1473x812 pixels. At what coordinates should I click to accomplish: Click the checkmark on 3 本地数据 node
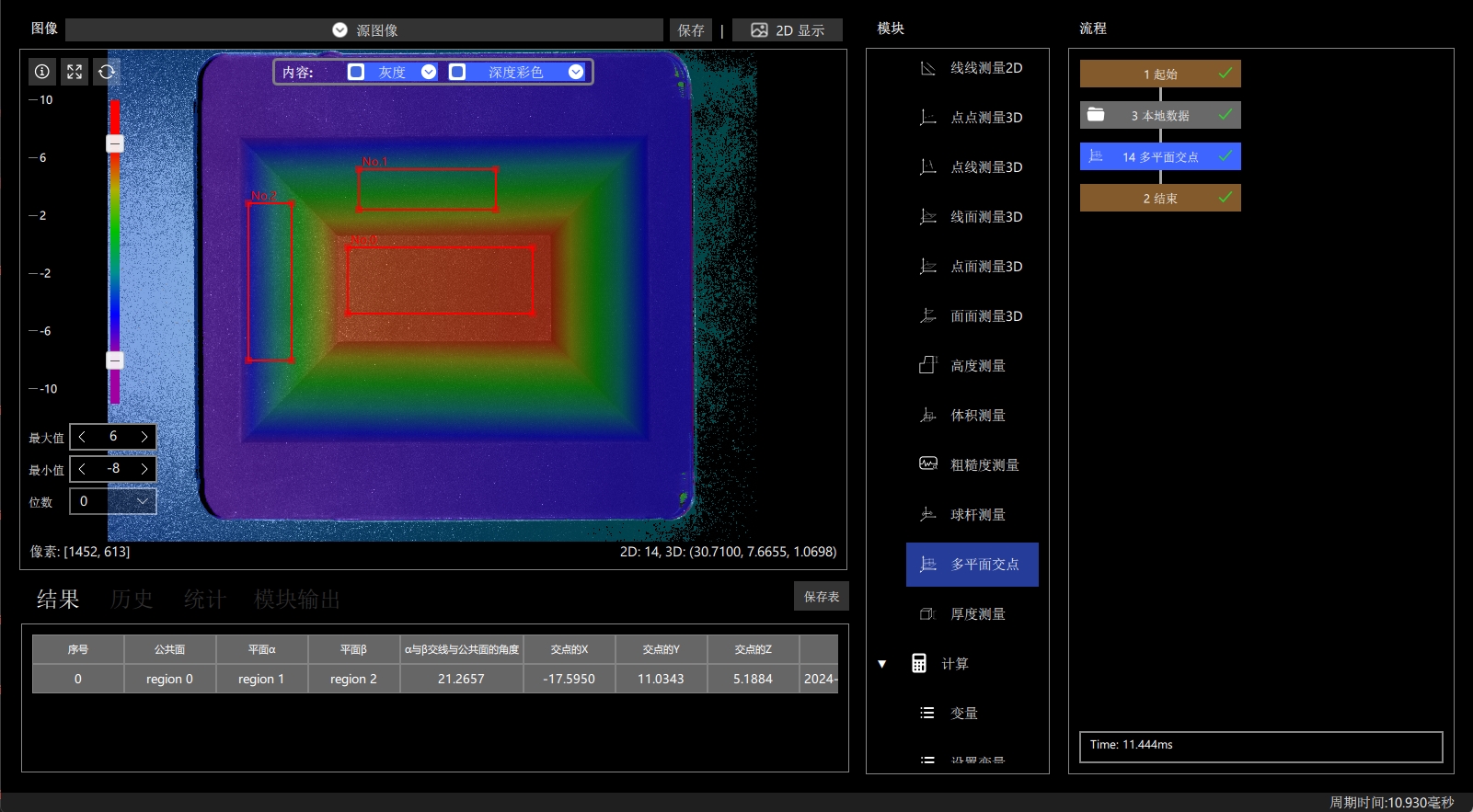1226,114
